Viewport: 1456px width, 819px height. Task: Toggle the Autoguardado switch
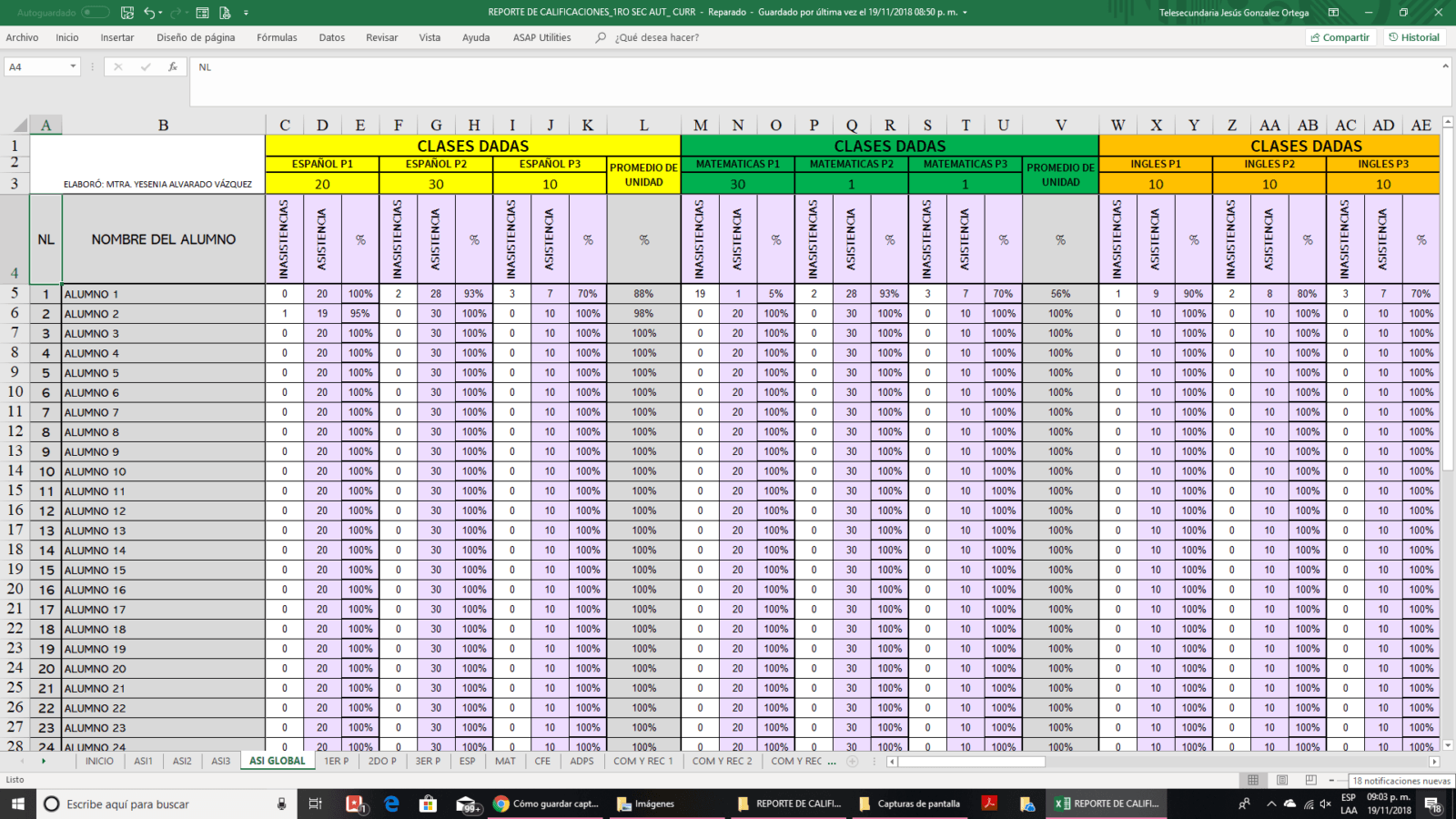point(95,13)
